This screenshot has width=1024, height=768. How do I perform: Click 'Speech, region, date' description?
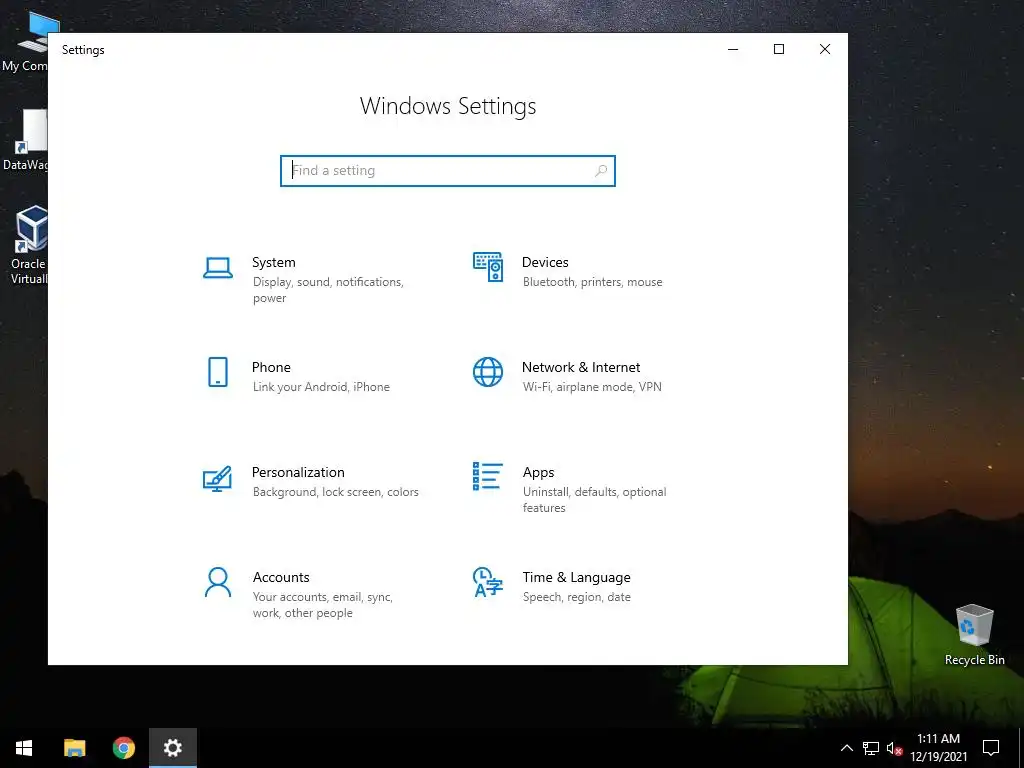click(x=577, y=597)
